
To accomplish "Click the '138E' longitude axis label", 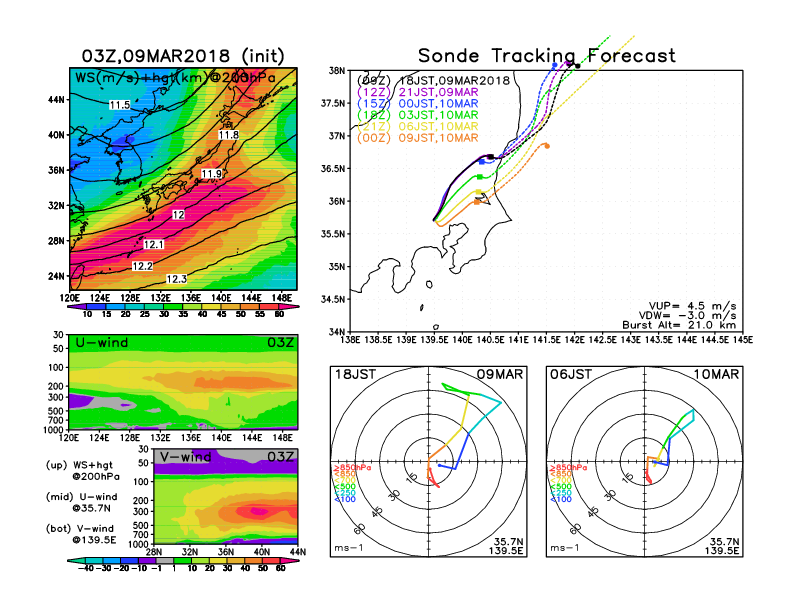I will [350, 340].
